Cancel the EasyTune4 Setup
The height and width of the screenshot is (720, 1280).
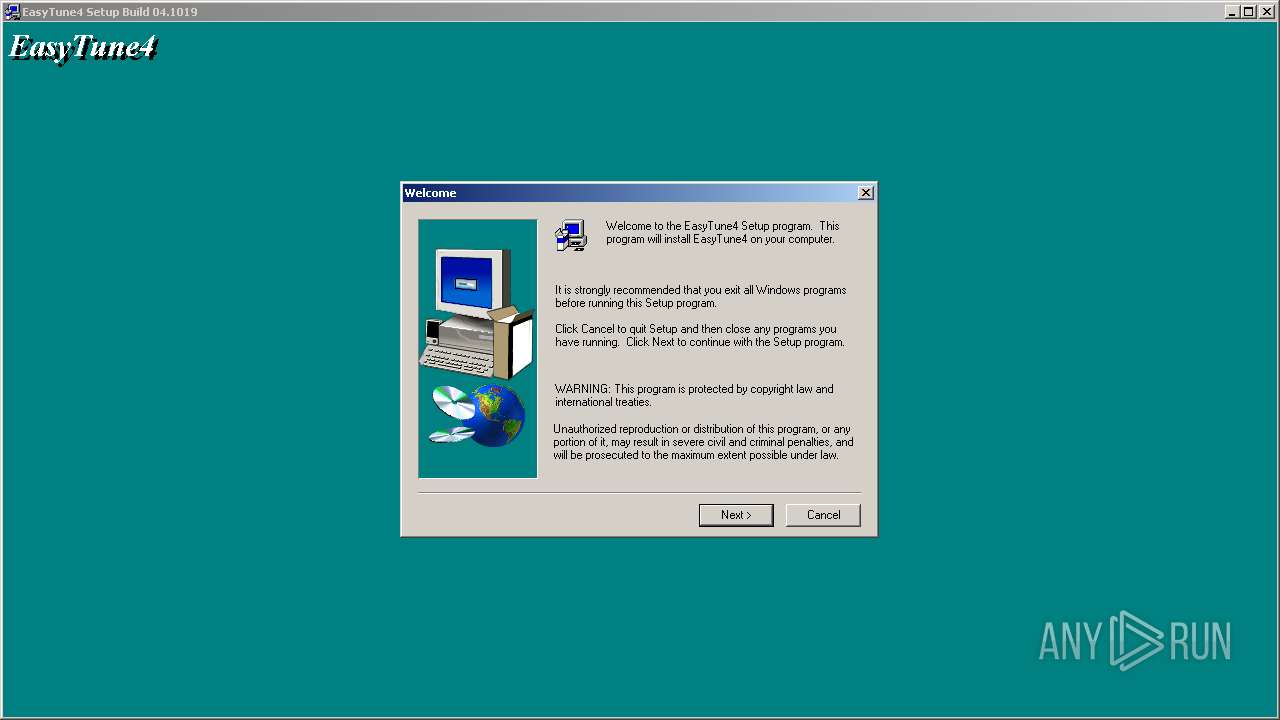click(x=823, y=515)
